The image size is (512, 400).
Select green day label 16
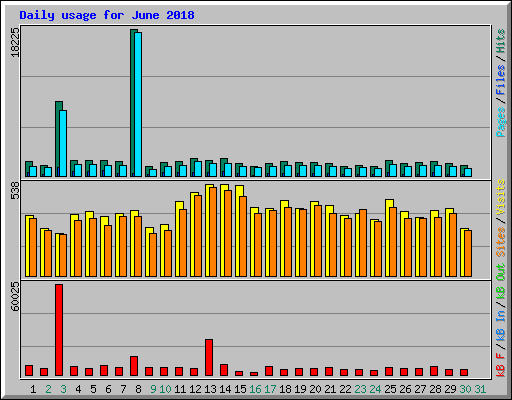(x=255, y=389)
